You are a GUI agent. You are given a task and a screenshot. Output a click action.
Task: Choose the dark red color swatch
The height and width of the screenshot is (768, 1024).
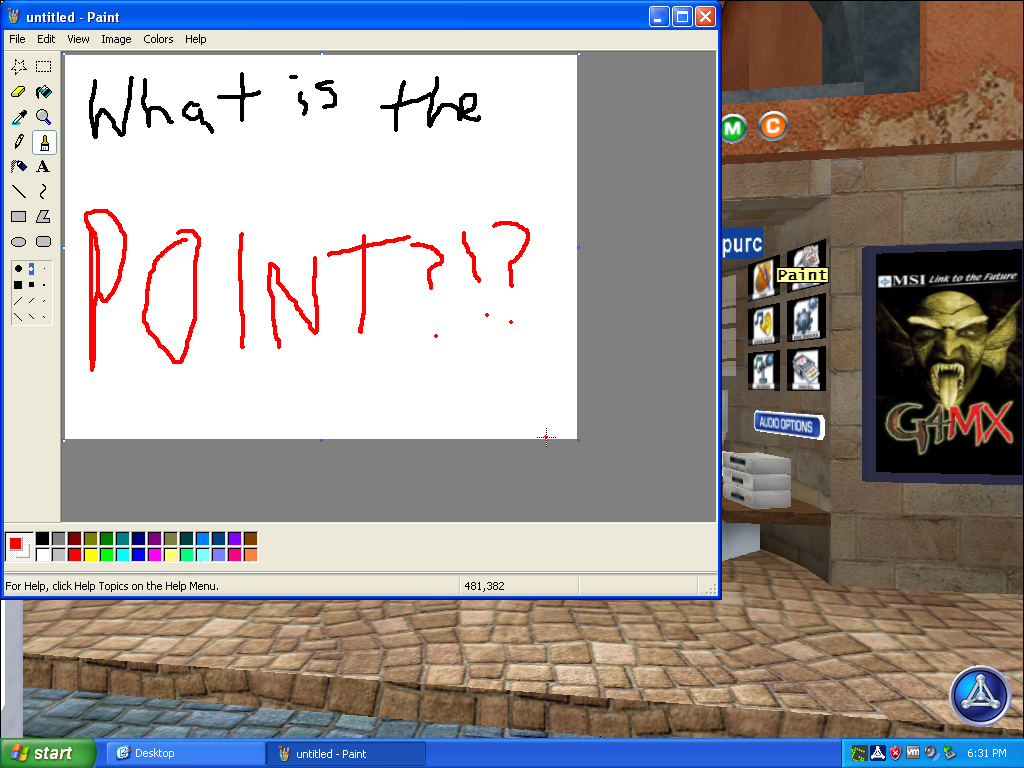click(x=74, y=539)
